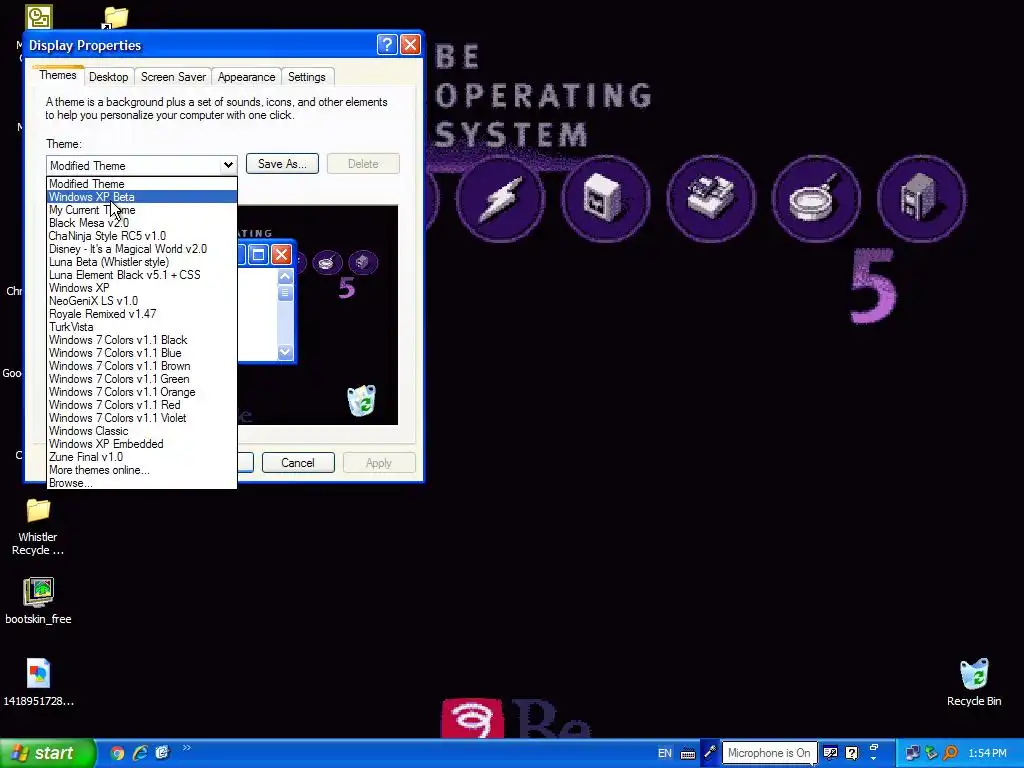Select the Themes tab

(x=57, y=75)
